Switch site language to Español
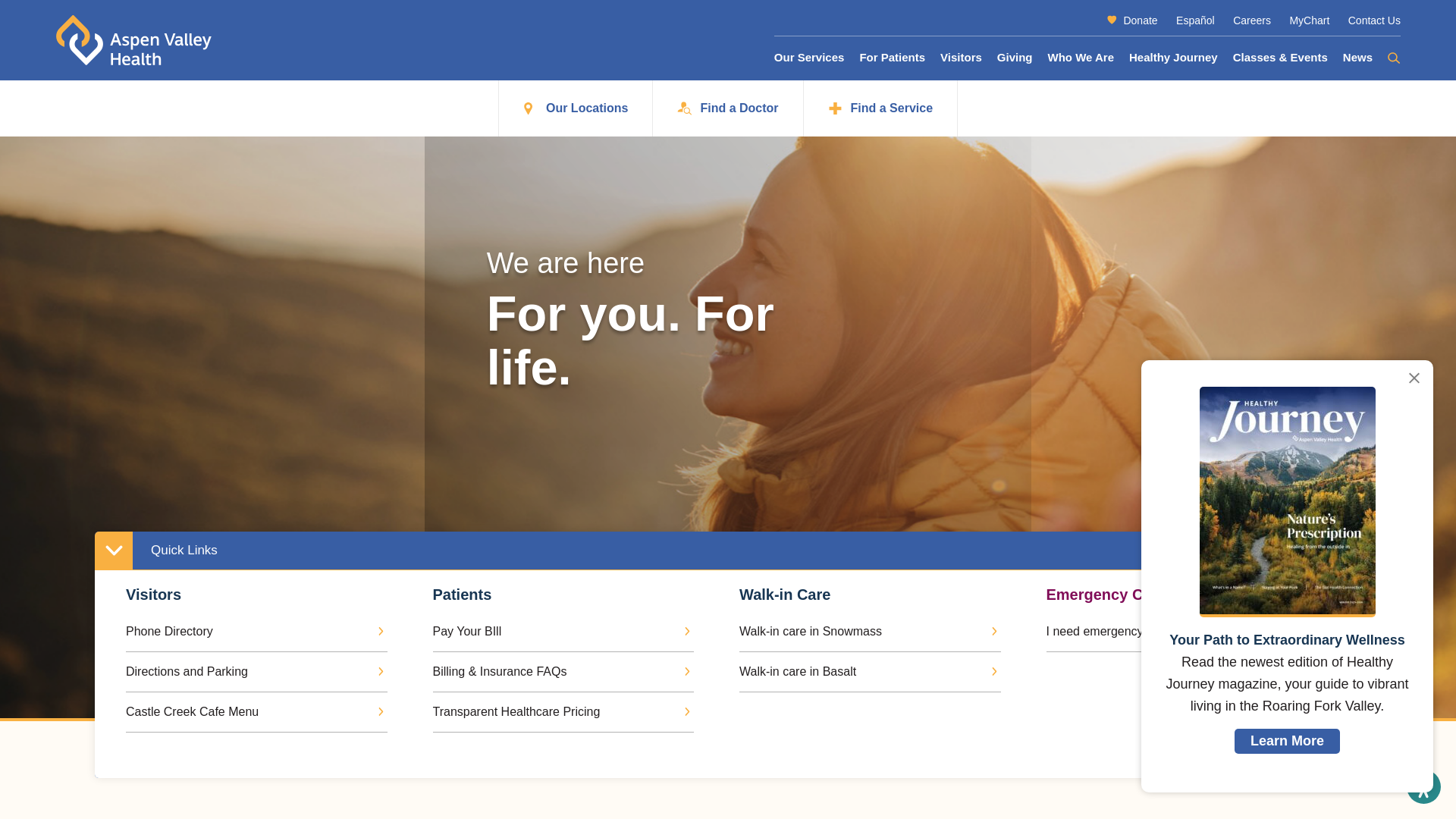 click(1195, 20)
